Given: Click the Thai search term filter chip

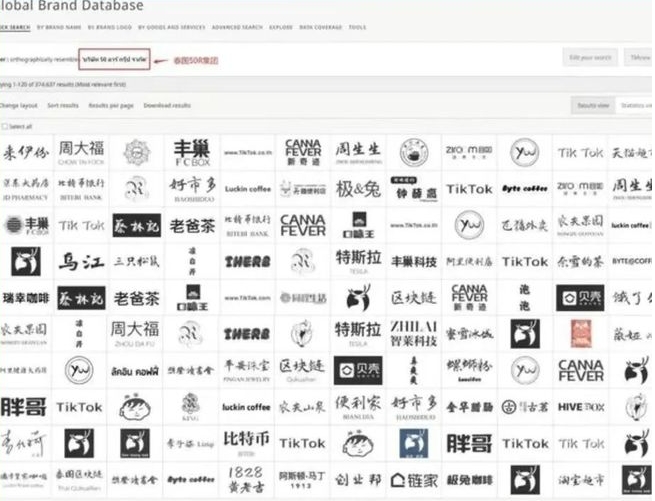Looking at the screenshot, I should click(114, 59).
